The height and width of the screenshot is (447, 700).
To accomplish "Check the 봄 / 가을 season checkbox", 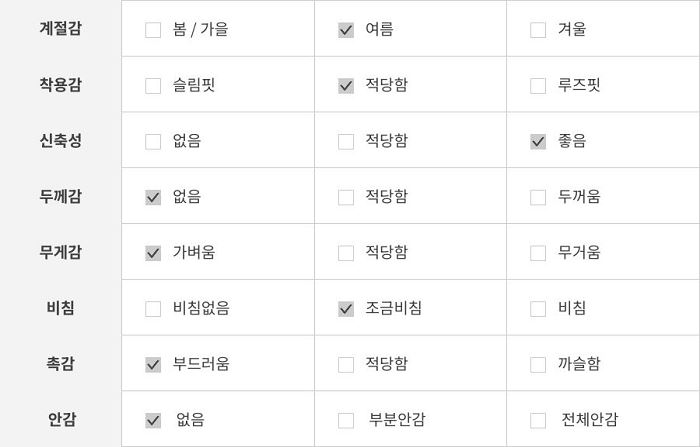I will coord(153,30).
